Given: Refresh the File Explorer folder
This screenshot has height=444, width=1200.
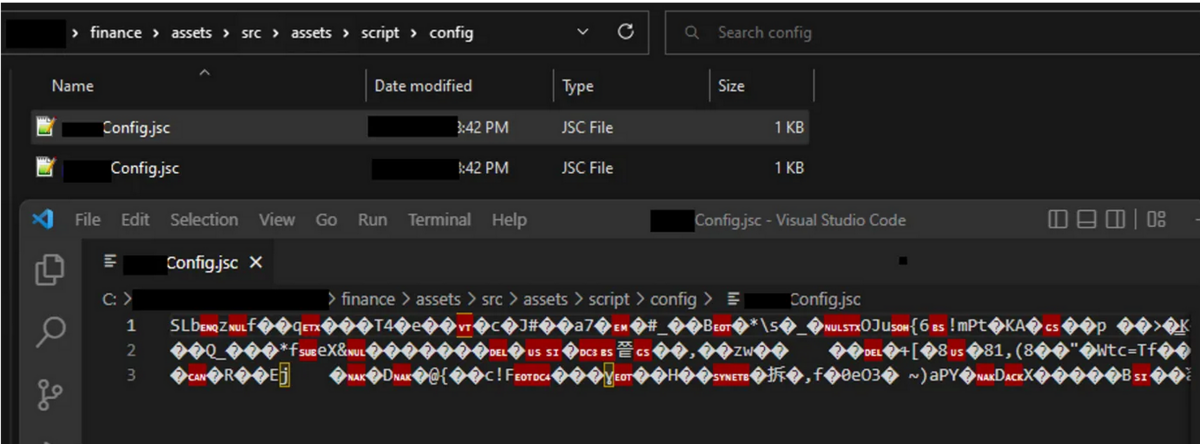Looking at the screenshot, I should coord(626,32).
